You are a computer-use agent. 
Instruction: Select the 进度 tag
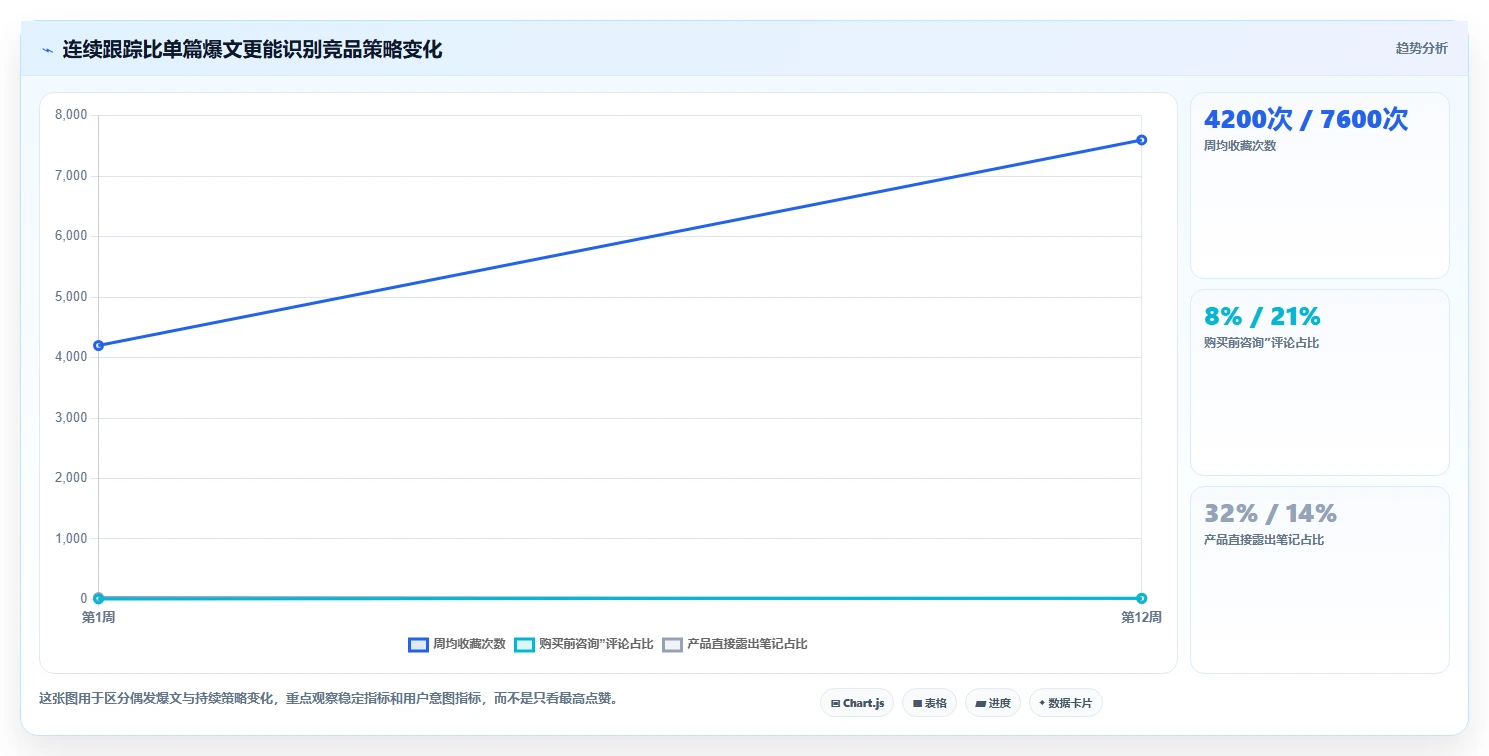click(993, 703)
